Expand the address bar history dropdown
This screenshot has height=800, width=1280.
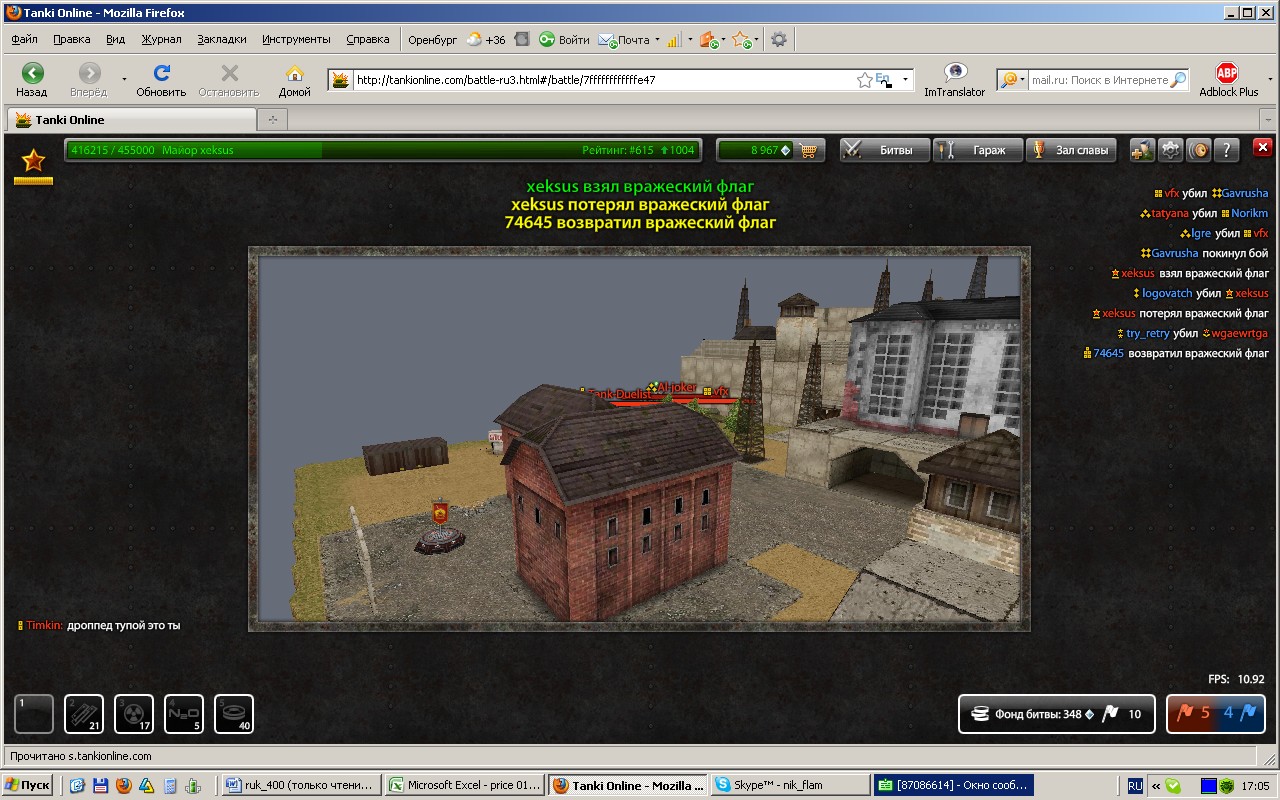coord(905,79)
